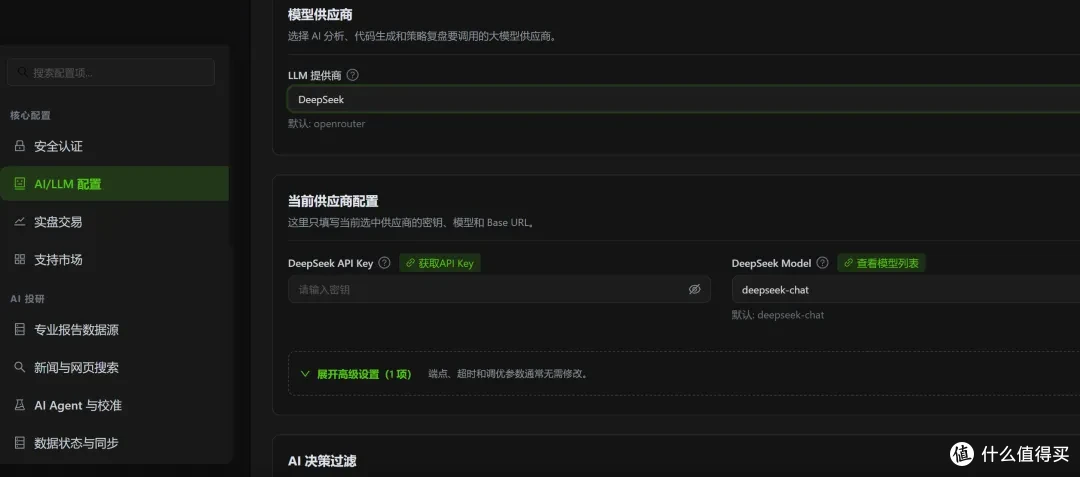This screenshot has height=477, width=1080.
Task: Open 数据状态与同步 settings section
Action: coord(114,443)
